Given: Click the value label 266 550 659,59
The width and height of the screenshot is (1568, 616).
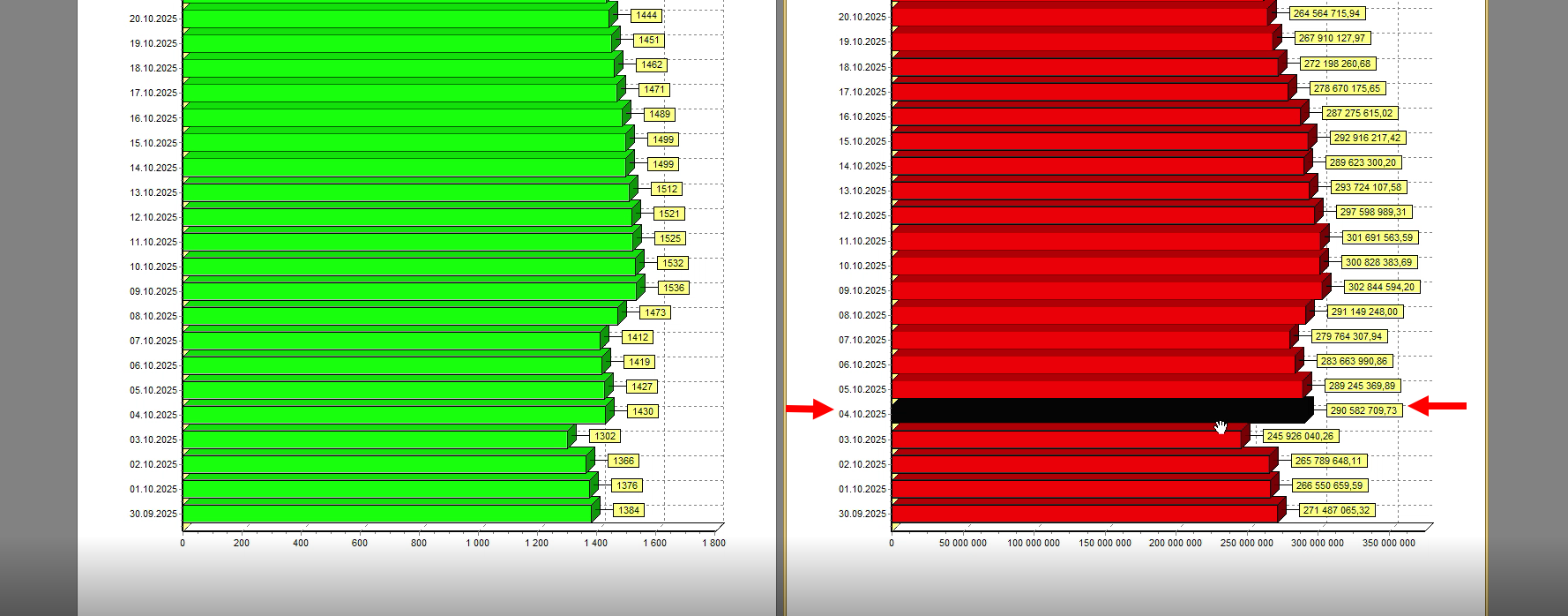Looking at the screenshot, I should coord(1329,485).
